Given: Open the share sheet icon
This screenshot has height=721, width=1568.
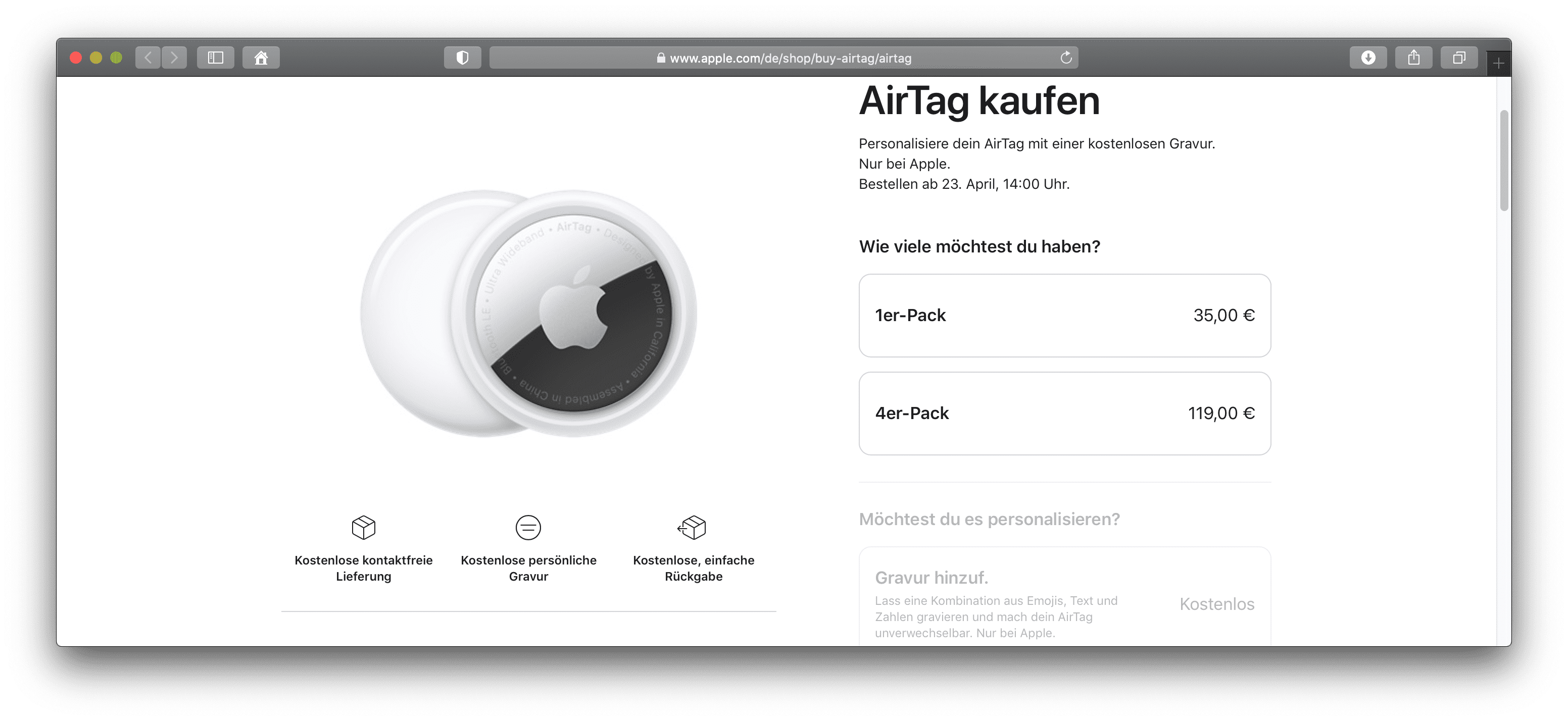Looking at the screenshot, I should pyautogui.click(x=1414, y=58).
